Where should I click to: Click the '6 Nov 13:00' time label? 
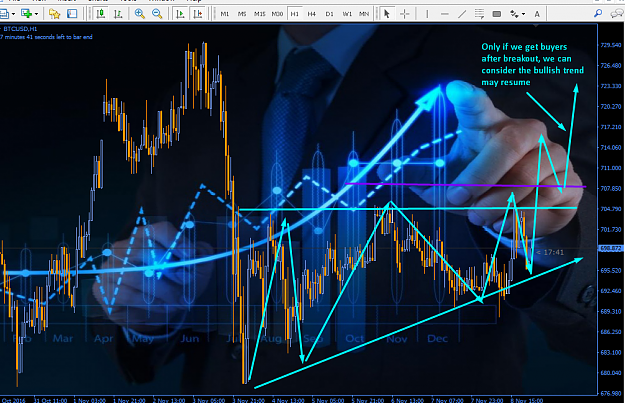pos(407,400)
